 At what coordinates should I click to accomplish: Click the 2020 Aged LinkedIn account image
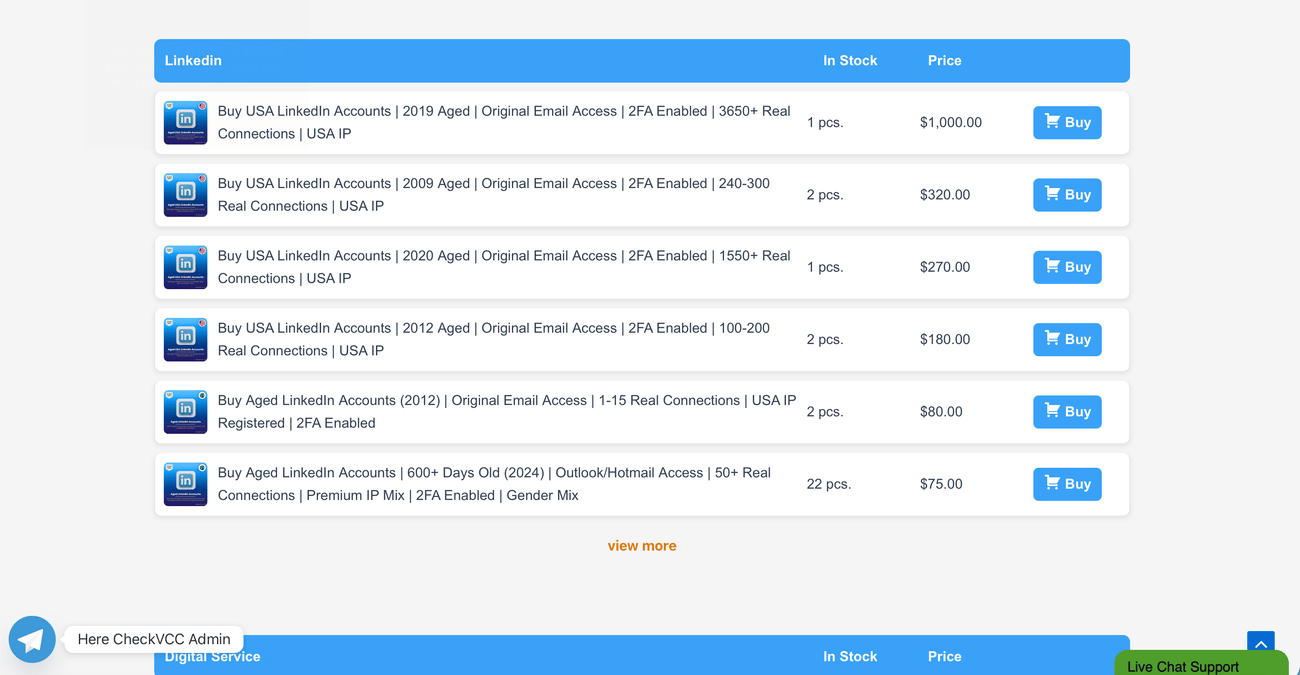click(185, 267)
